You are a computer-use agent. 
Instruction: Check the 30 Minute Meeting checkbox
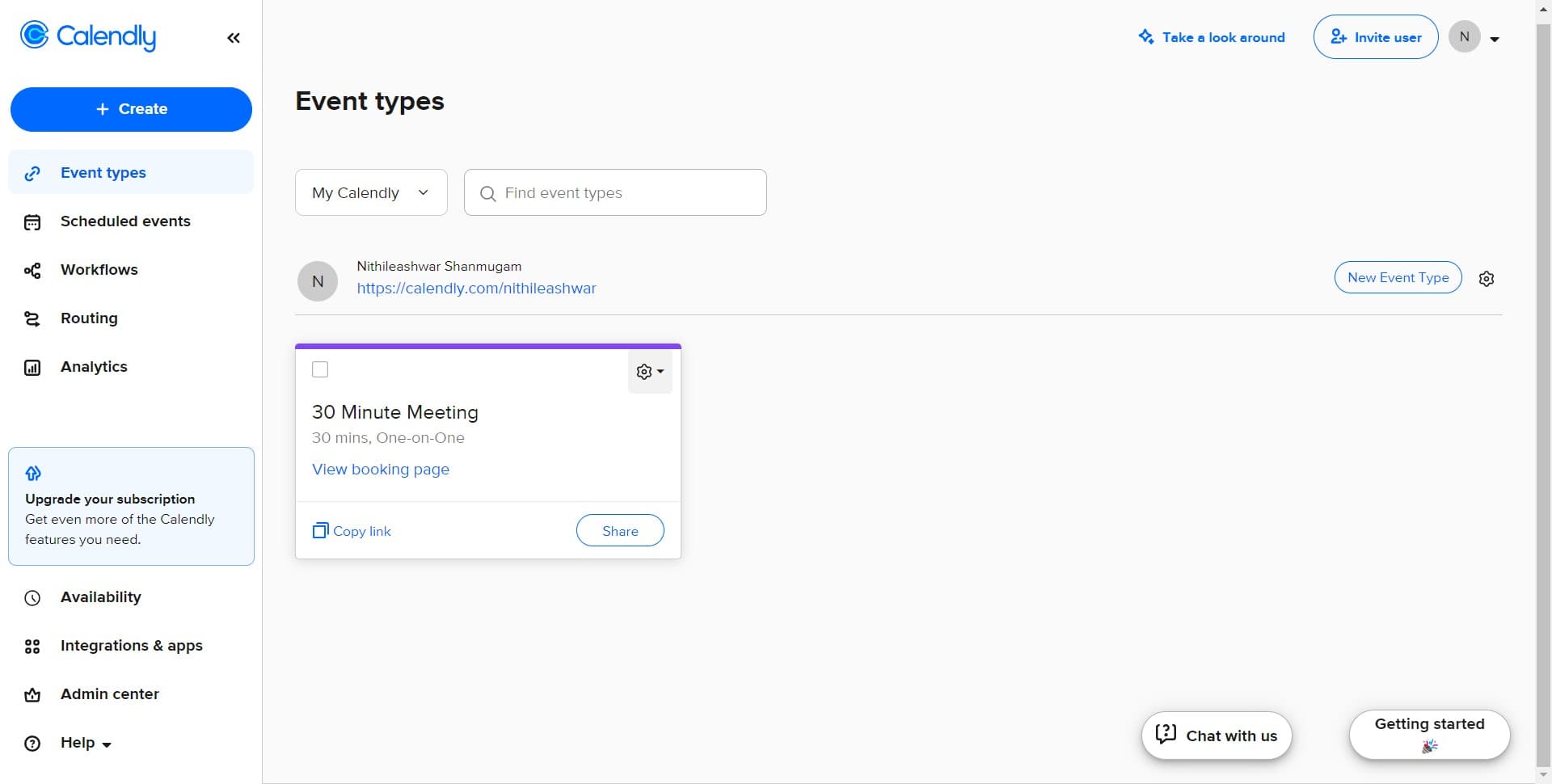coord(320,369)
